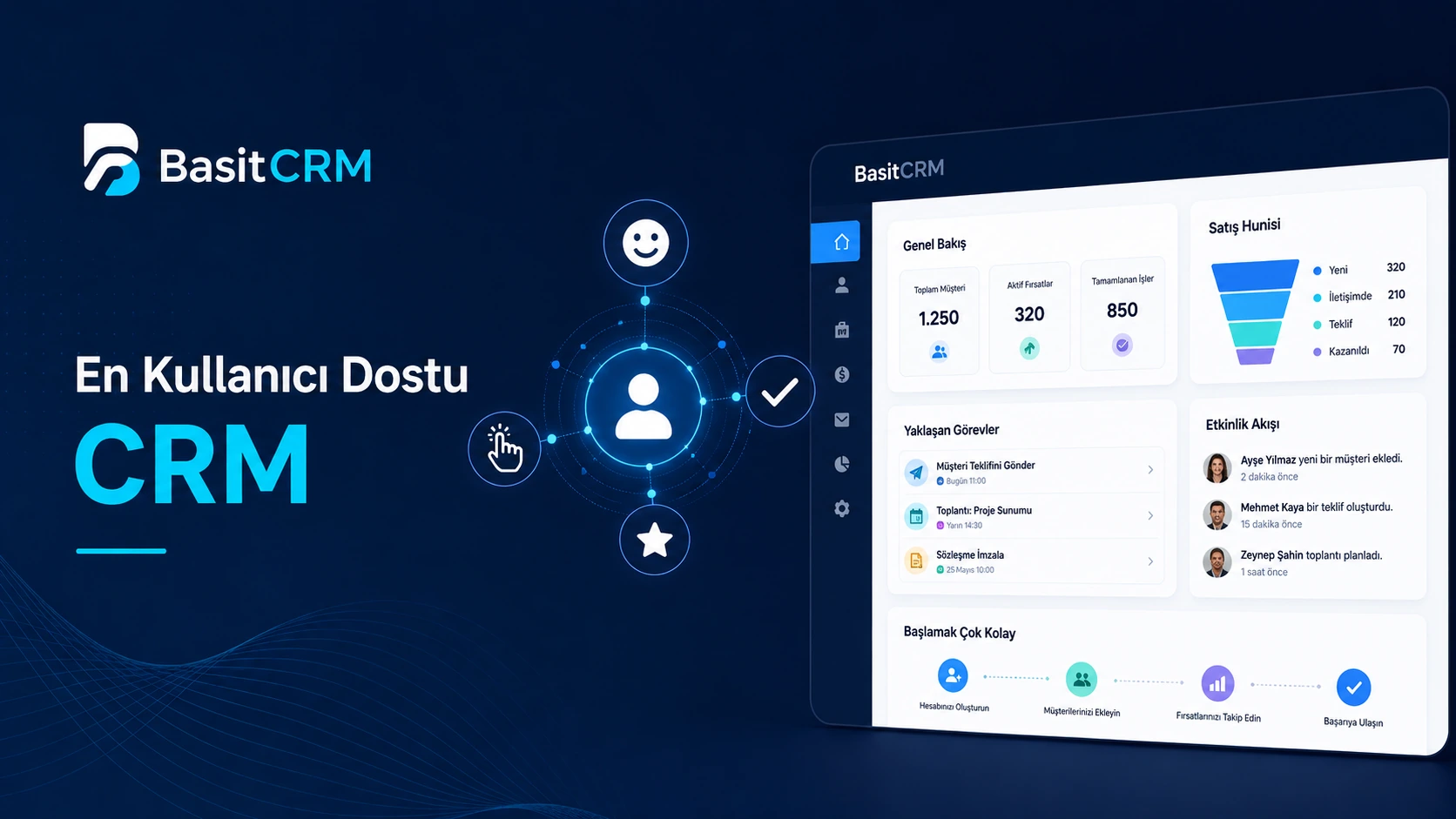Image resolution: width=1456 pixels, height=819 pixels.
Task: Open the Toplam Müşteri card
Action: pos(939,322)
